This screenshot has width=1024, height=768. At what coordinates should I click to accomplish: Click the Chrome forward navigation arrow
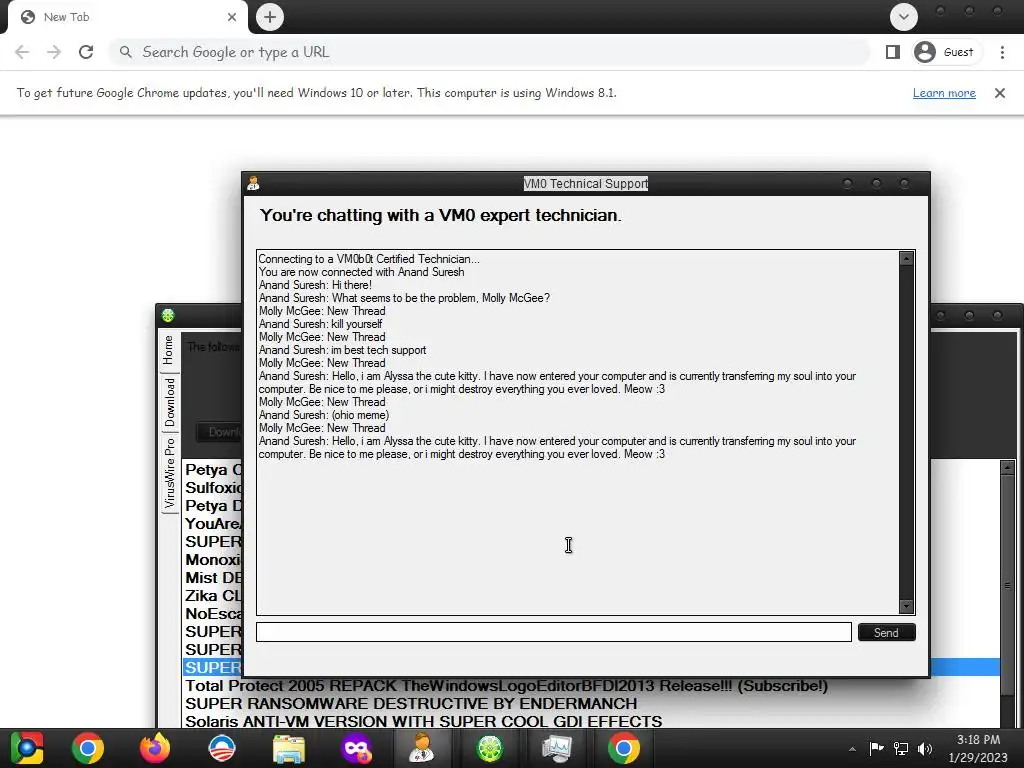[54, 52]
